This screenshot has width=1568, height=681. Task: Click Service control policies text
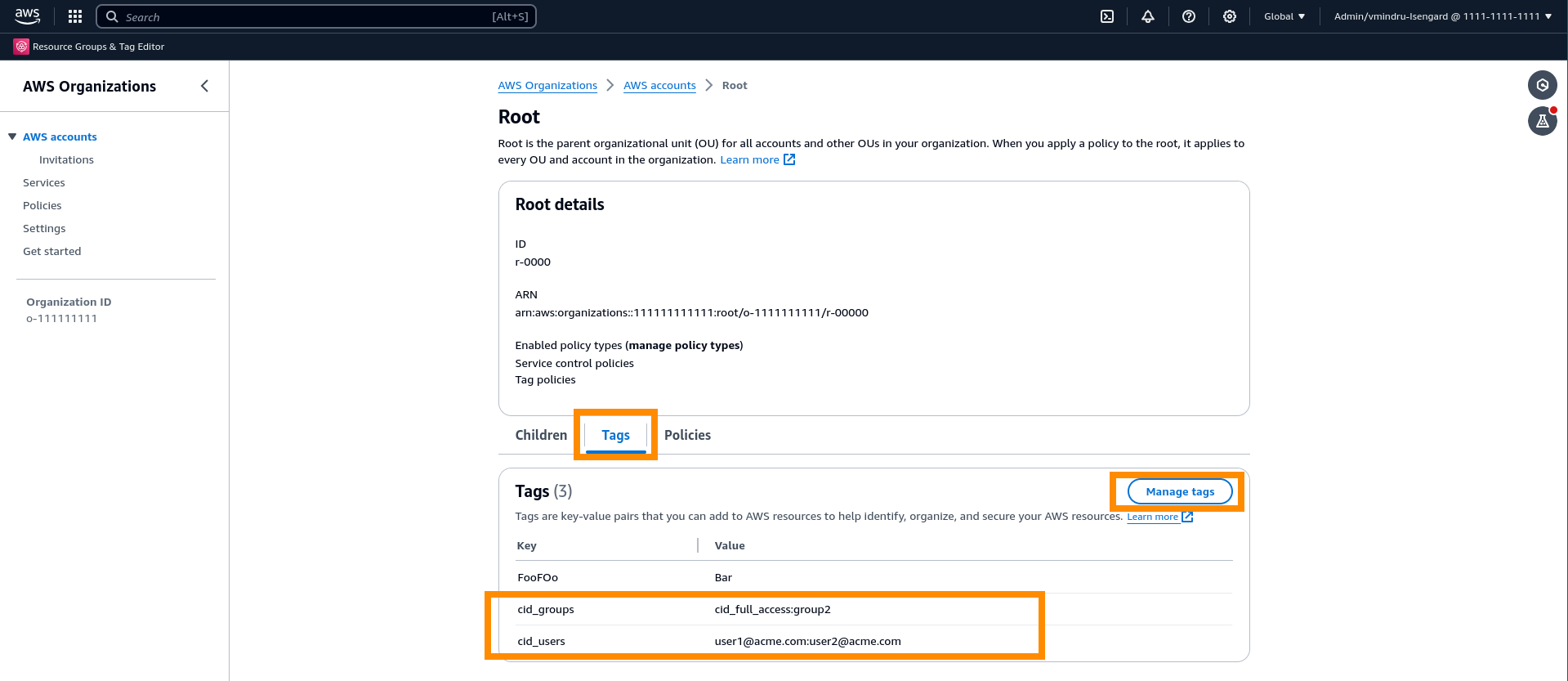coord(574,363)
